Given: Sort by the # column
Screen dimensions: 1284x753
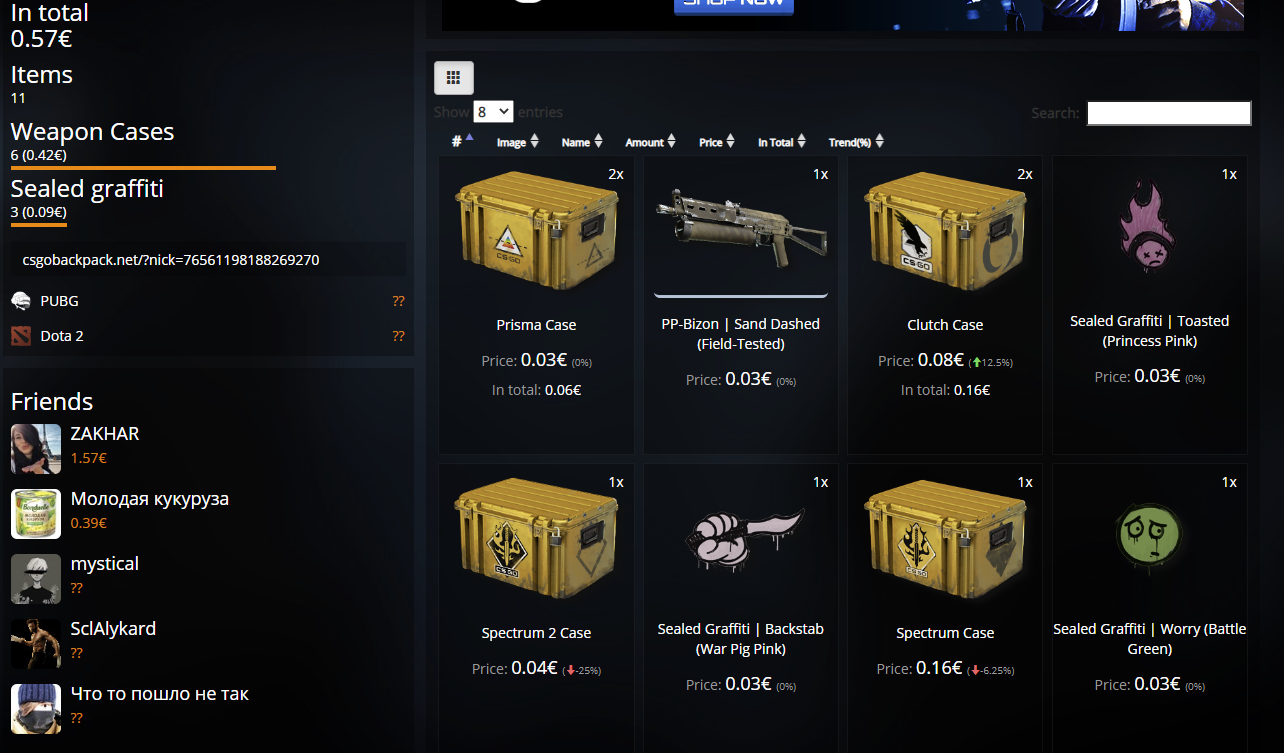Looking at the screenshot, I should (462, 141).
